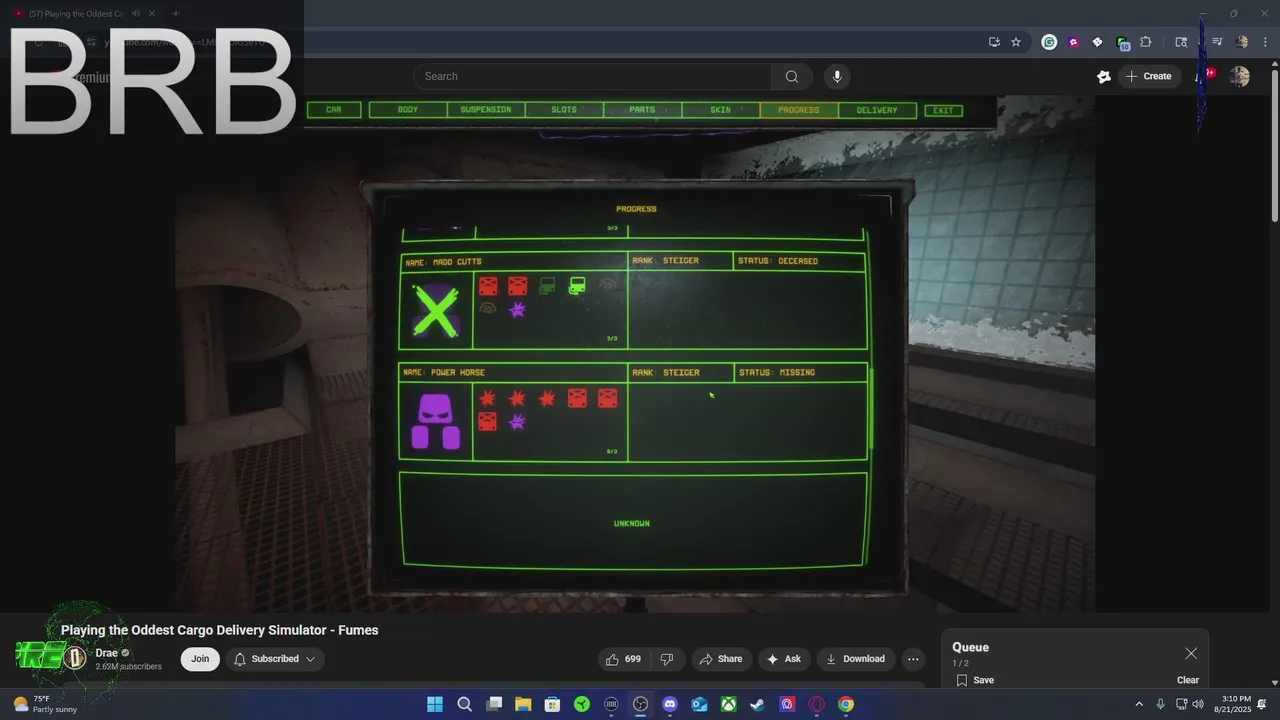Image resolution: width=1280 pixels, height=720 pixels.
Task: Dislike the video with thumbs-down
Action: tap(667, 659)
